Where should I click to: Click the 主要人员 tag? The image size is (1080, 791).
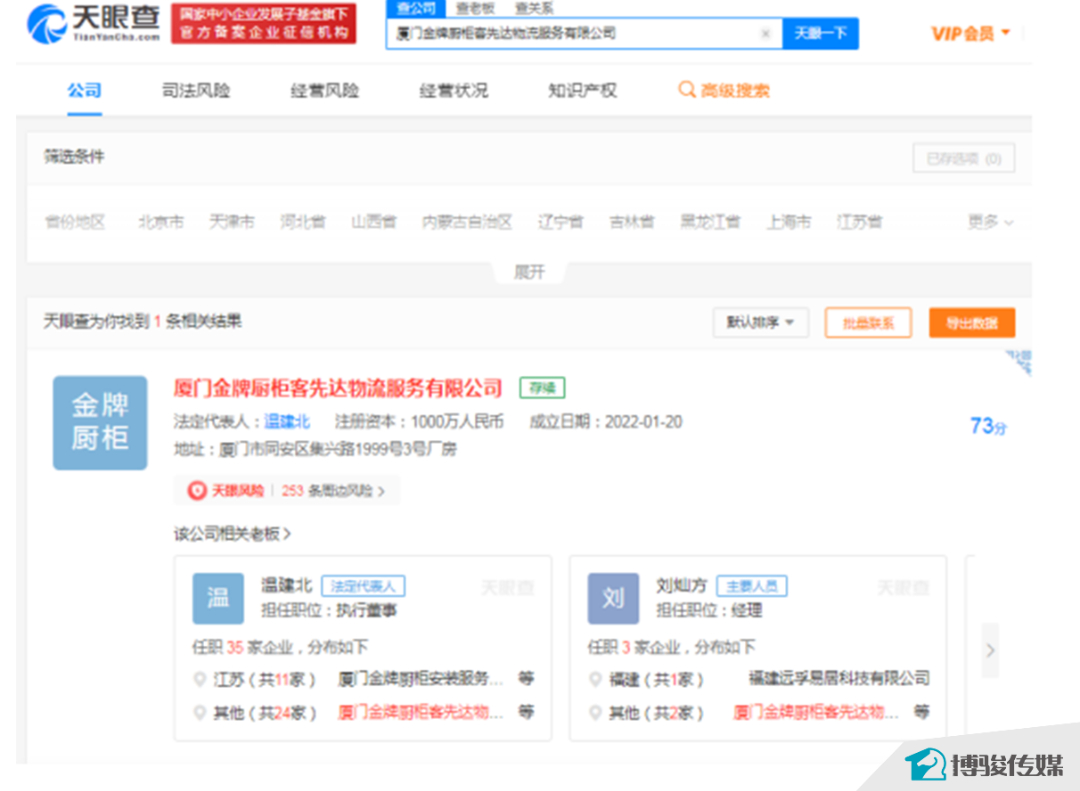pos(752,586)
